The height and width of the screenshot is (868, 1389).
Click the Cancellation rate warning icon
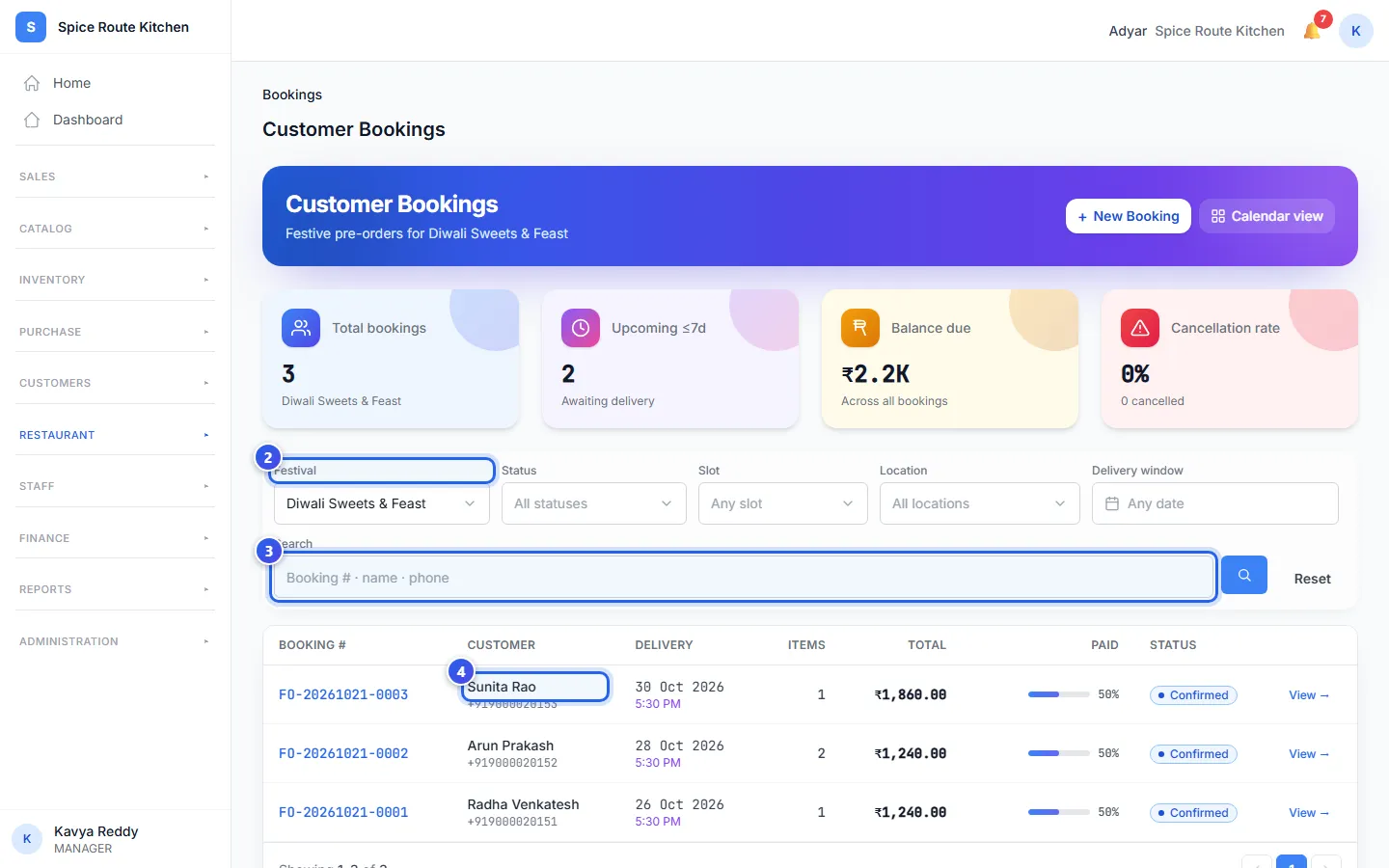coord(1140,328)
